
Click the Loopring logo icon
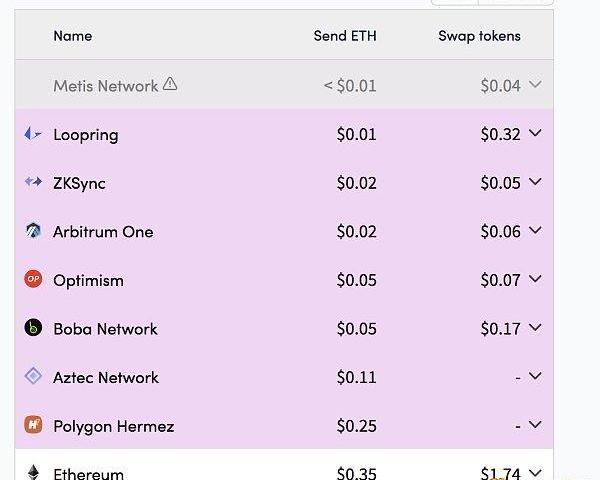click(33, 134)
